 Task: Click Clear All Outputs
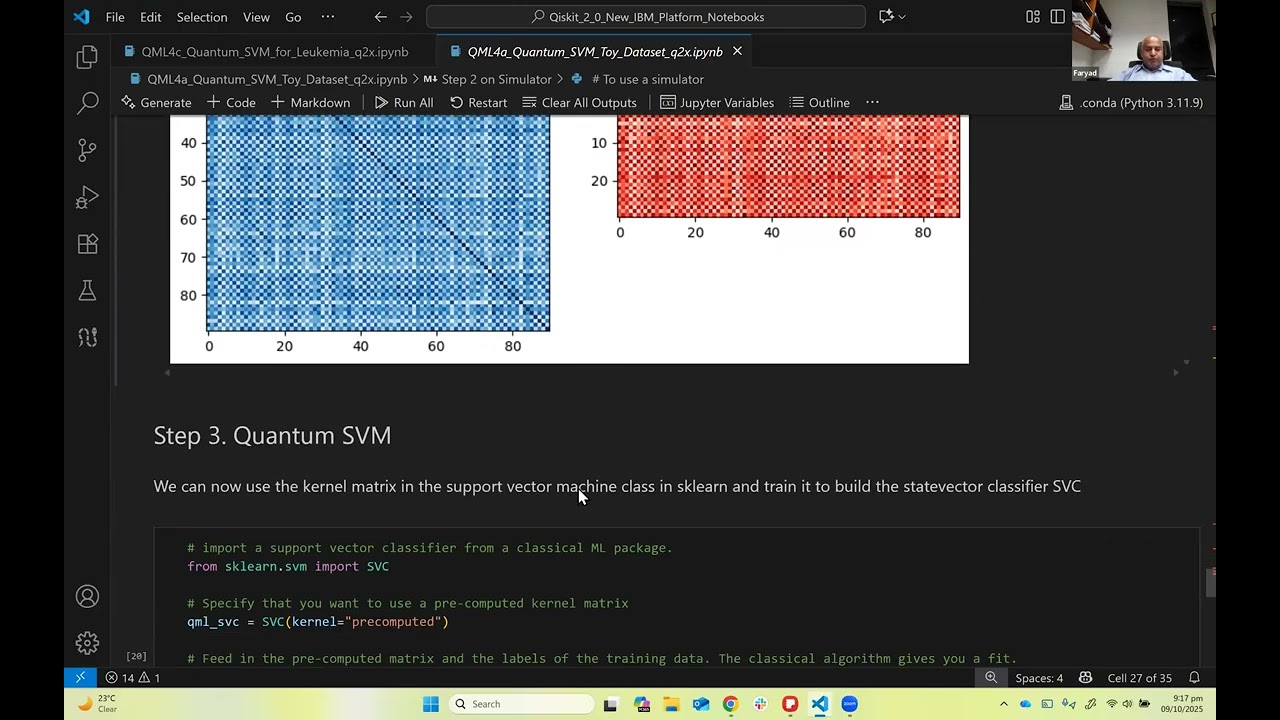(x=580, y=102)
